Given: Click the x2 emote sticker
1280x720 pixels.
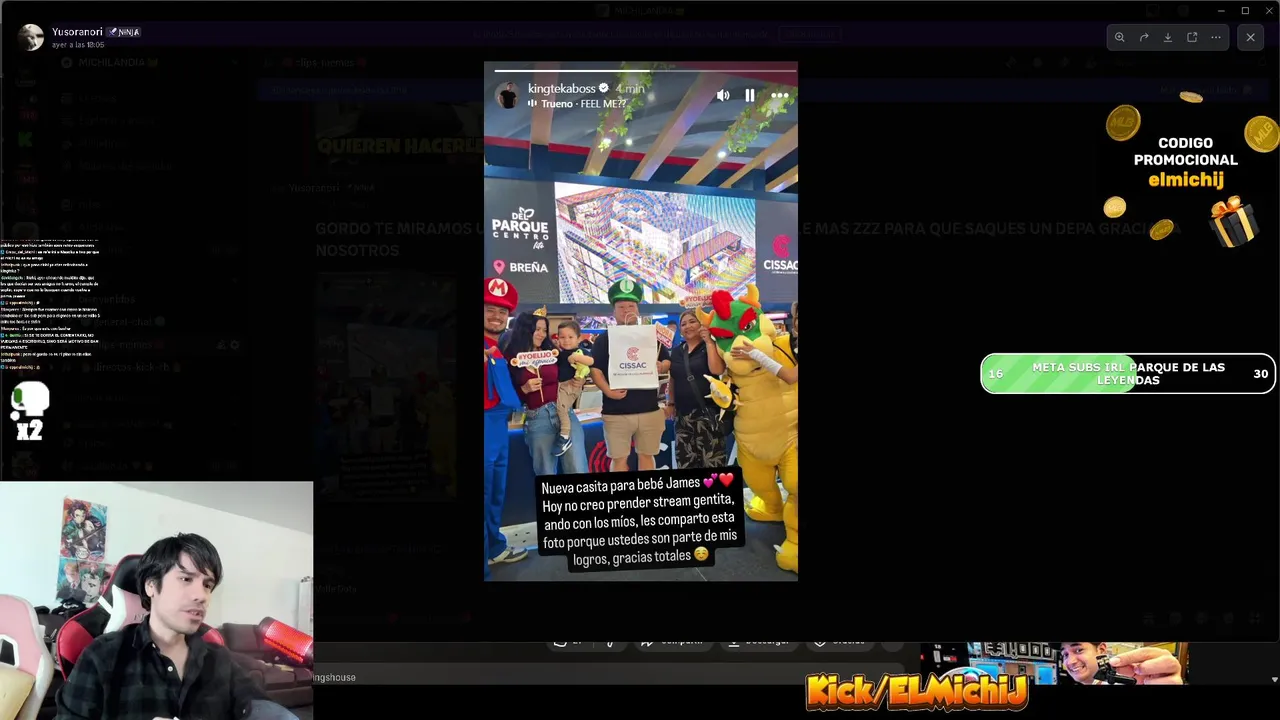Looking at the screenshot, I should 29,412.
